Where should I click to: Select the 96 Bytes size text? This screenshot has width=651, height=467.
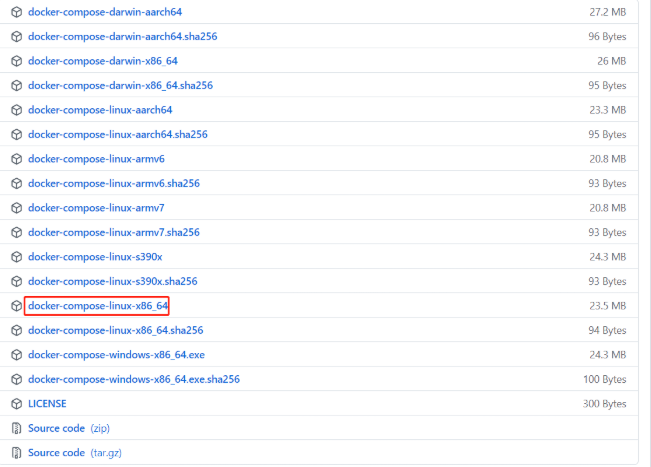pyautogui.click(x=607, y=37)
